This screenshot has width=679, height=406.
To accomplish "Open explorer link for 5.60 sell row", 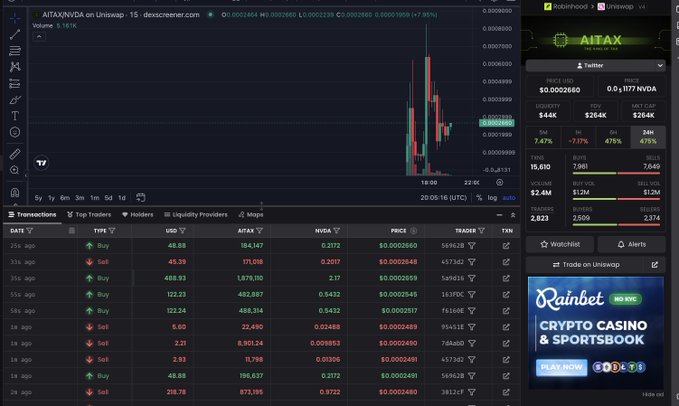I will coord(506,327).
